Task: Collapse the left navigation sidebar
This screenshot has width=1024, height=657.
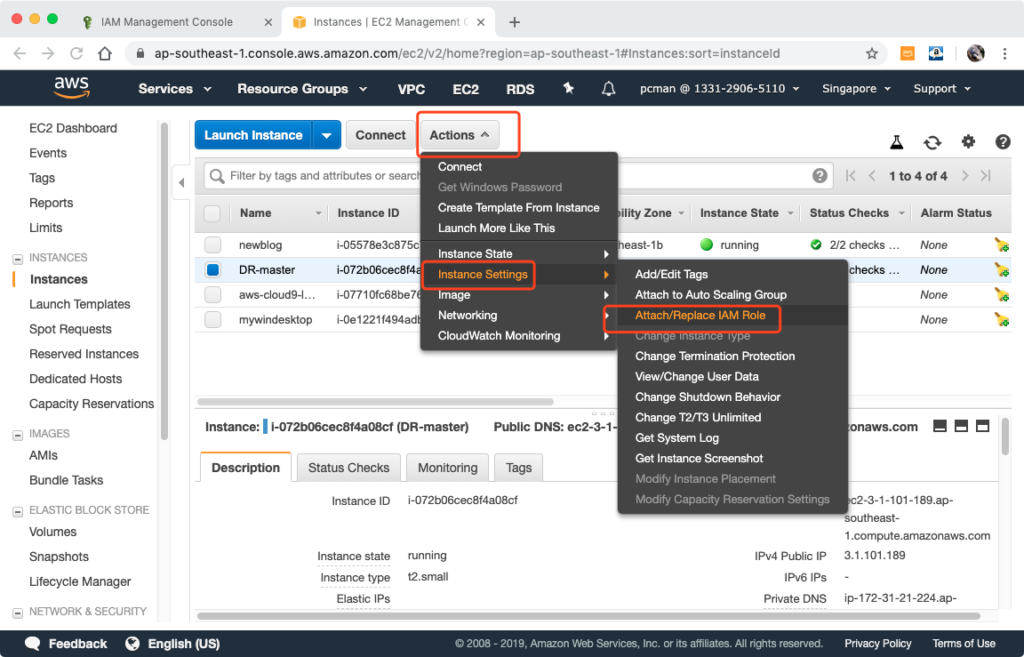Action: pos(182,183)
